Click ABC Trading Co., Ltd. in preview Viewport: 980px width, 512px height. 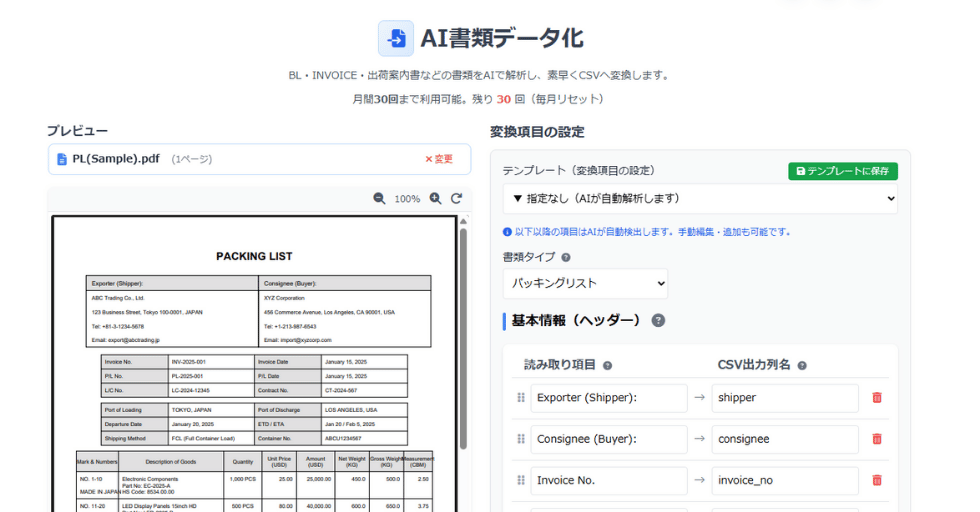coord(118,298)
